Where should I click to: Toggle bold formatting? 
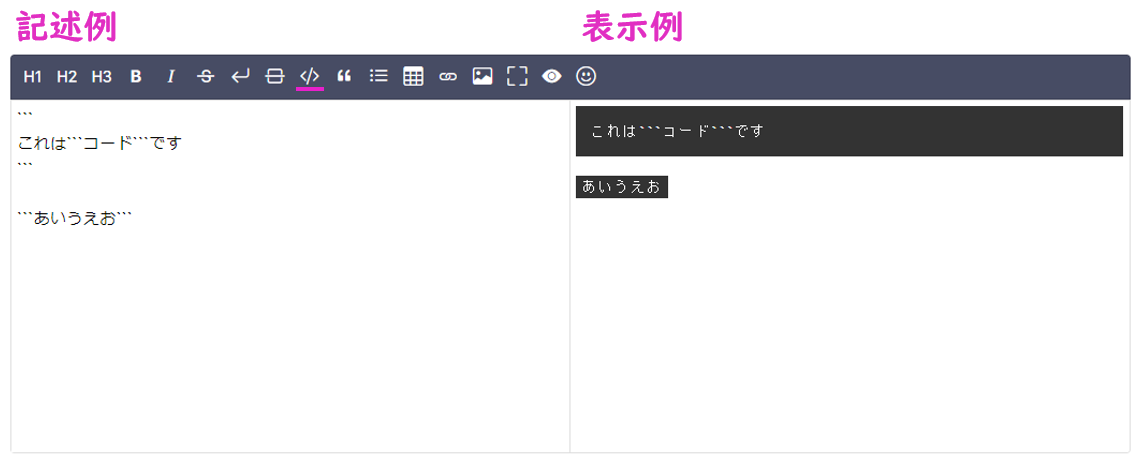coord(136,76)
